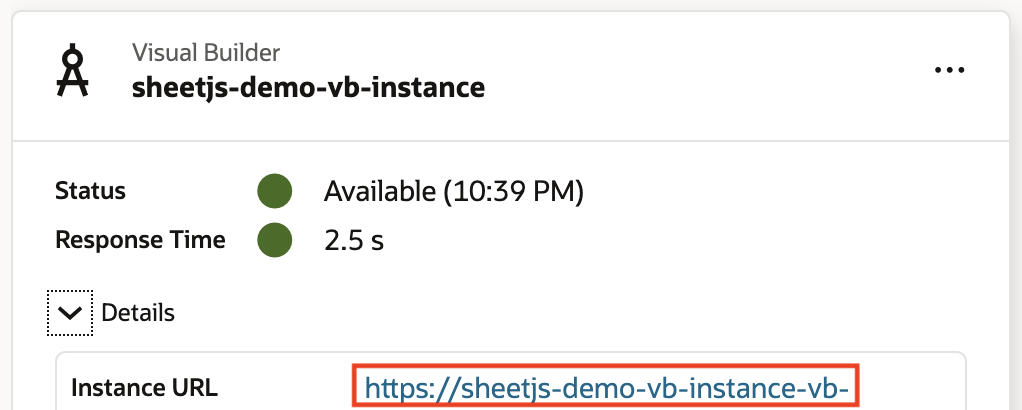Select the Visual Builder service label
Viewport: 1022px width, 410px height.
click(x=206, y=52)
